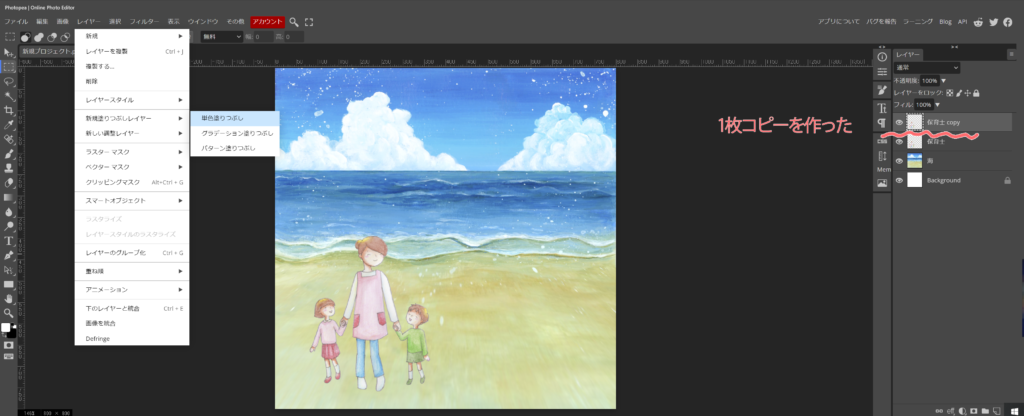Expand the 不透明度 opacity dropdown arrow

[943, 80]
